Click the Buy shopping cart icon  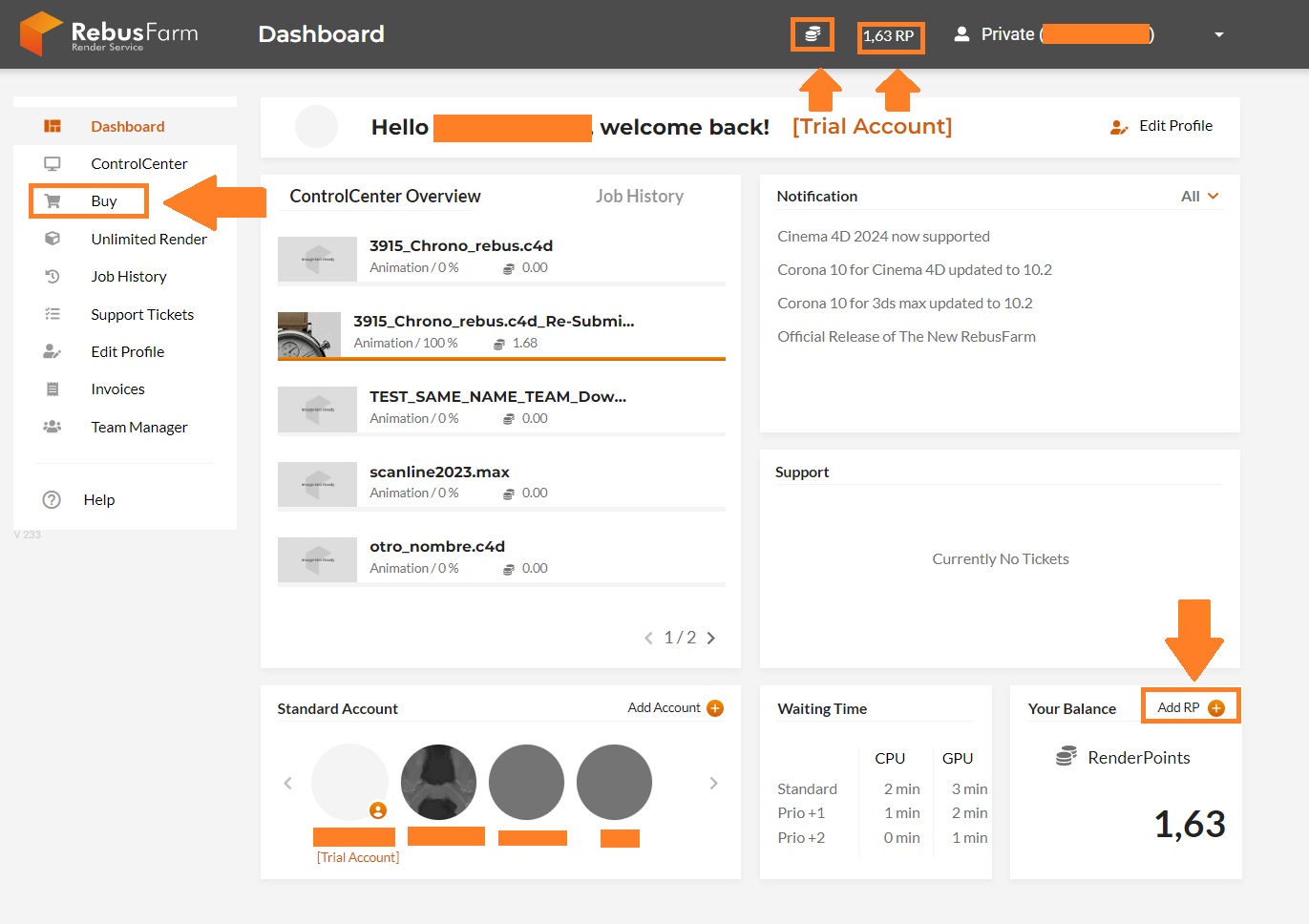53,200
